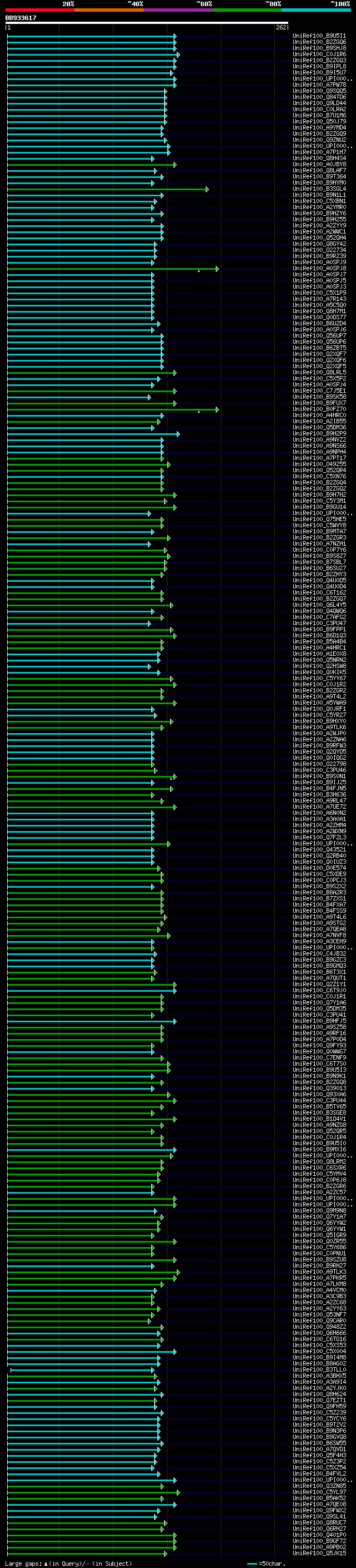Select hit UniRef100_Q6L4Y5

(x=319, y=605)
